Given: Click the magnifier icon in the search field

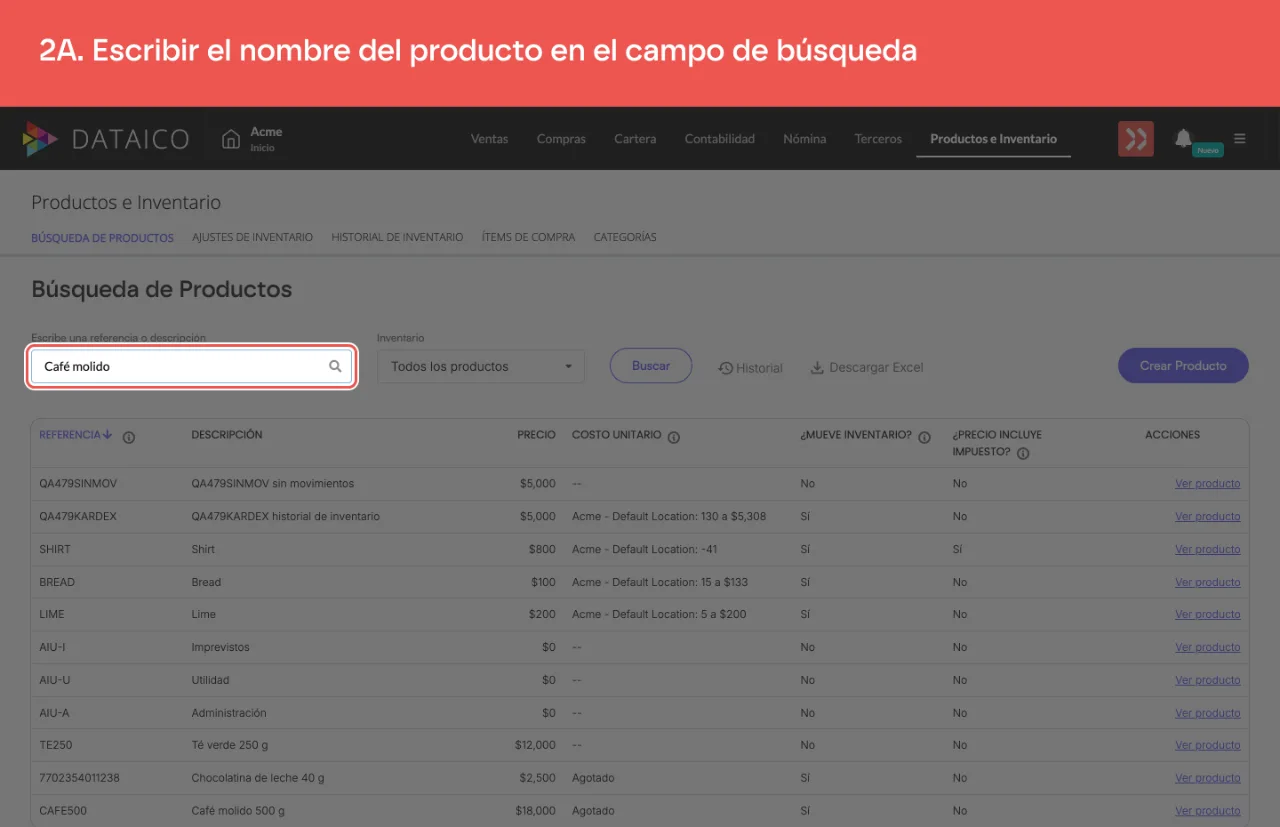Looking at the screenshot, I should click(335, 366).
